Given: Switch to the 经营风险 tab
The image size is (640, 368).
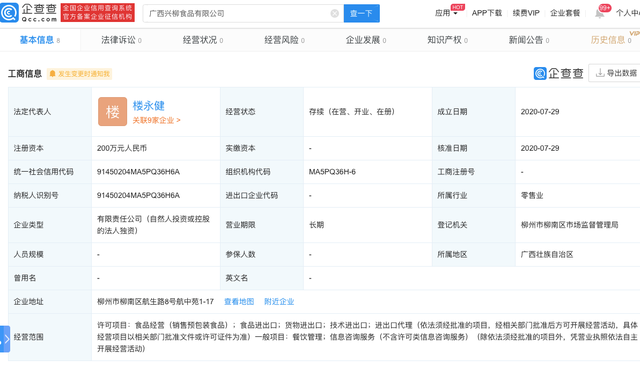Looking at the screenshot, I should point(284,40).
